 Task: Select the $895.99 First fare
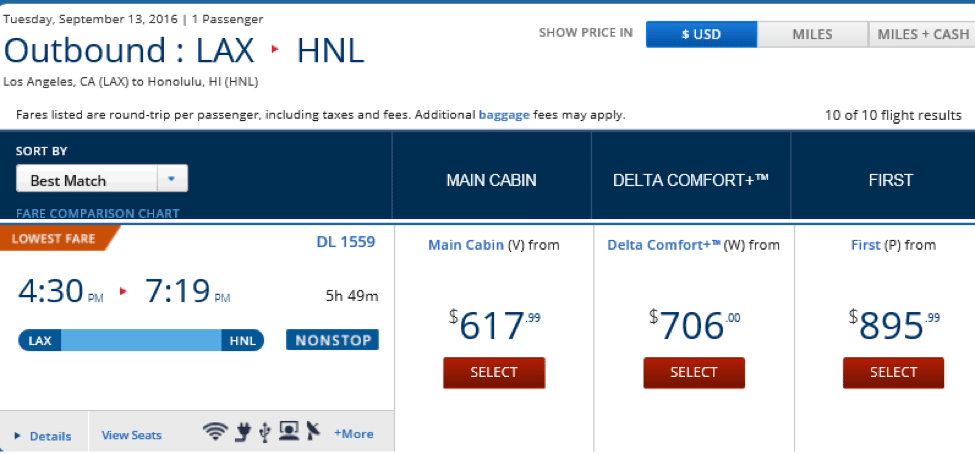[893, 373]
